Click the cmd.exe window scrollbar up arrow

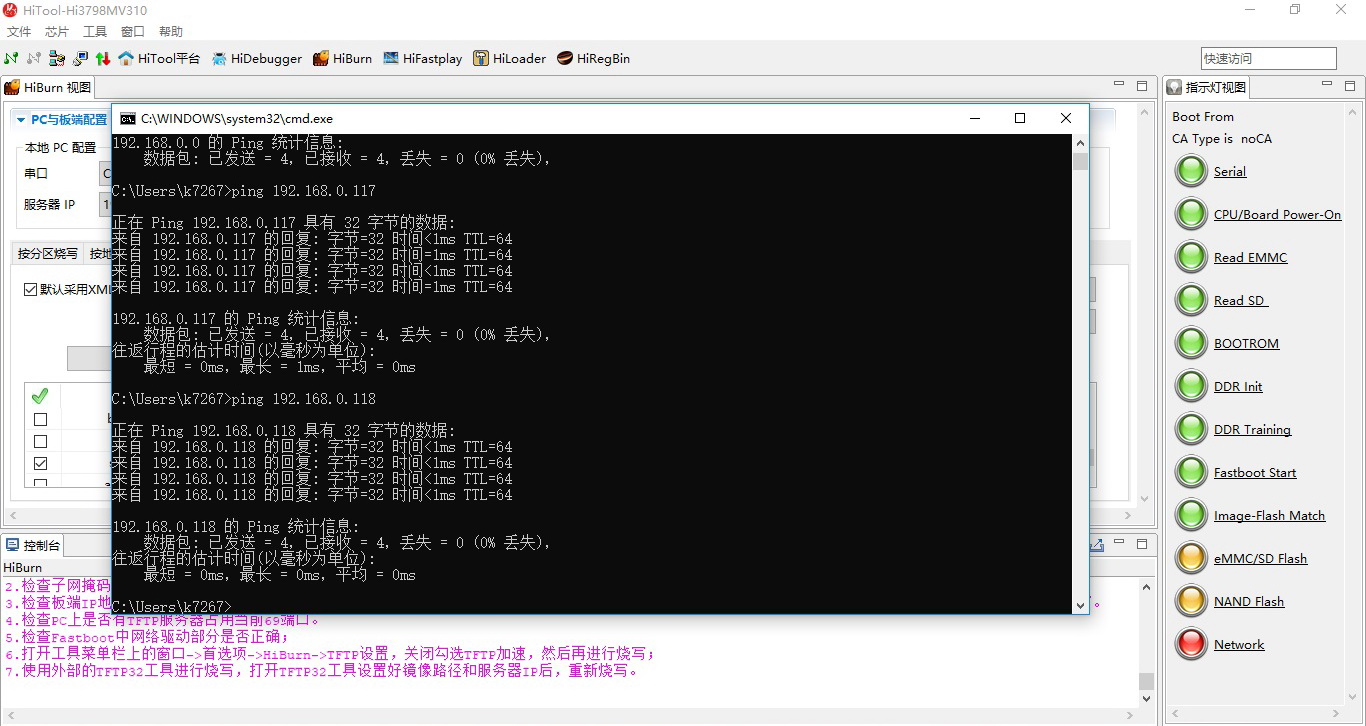pyautogui.click(x=1080, y=142)
